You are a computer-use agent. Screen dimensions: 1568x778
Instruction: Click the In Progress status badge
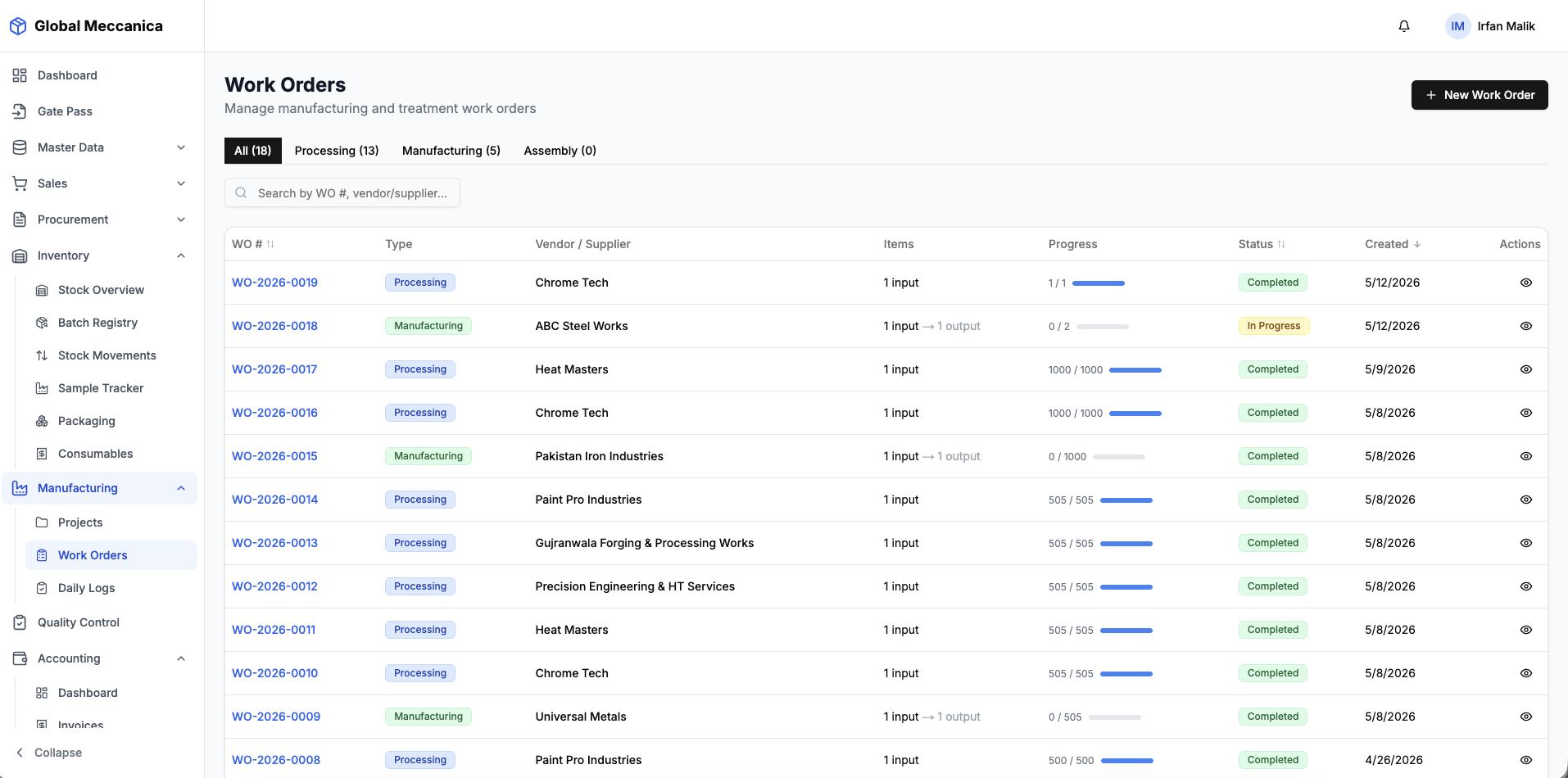pyautogui.click(x=1274, y=326)
